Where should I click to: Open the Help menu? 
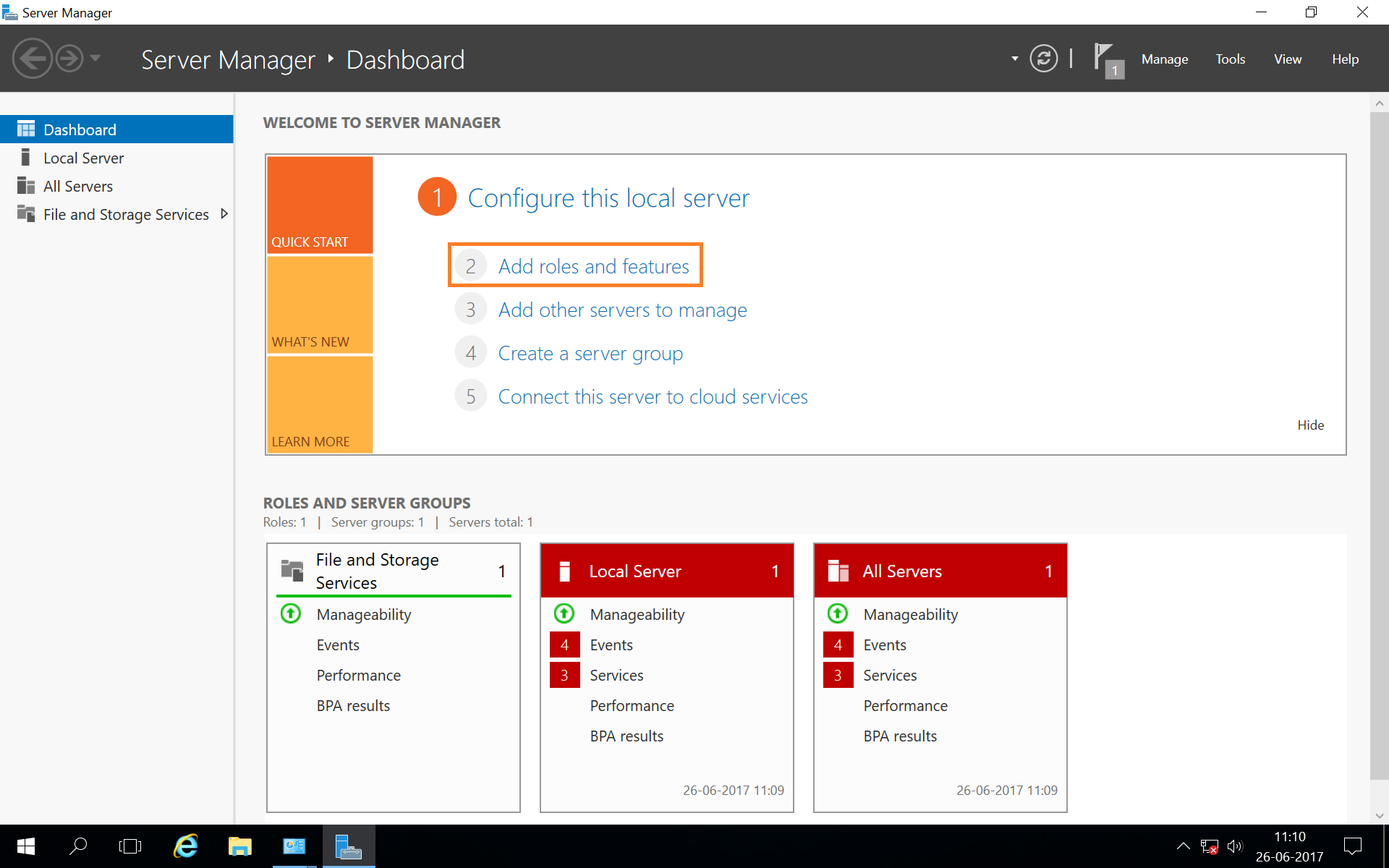tap(1345, 59)
